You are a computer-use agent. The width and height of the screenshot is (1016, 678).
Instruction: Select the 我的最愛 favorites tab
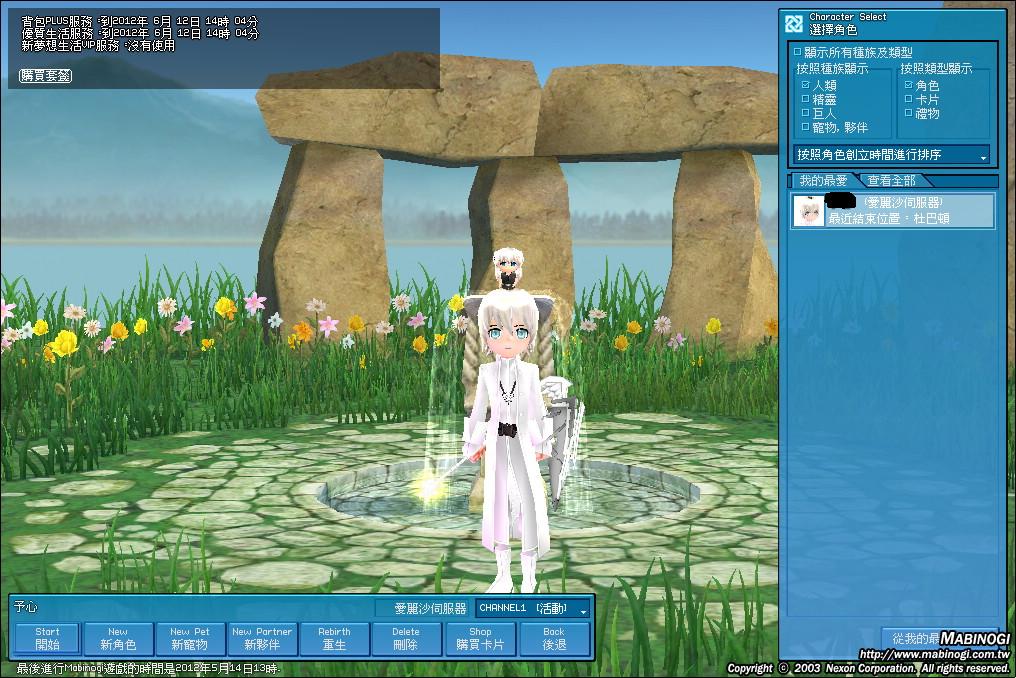coord(822,181)
